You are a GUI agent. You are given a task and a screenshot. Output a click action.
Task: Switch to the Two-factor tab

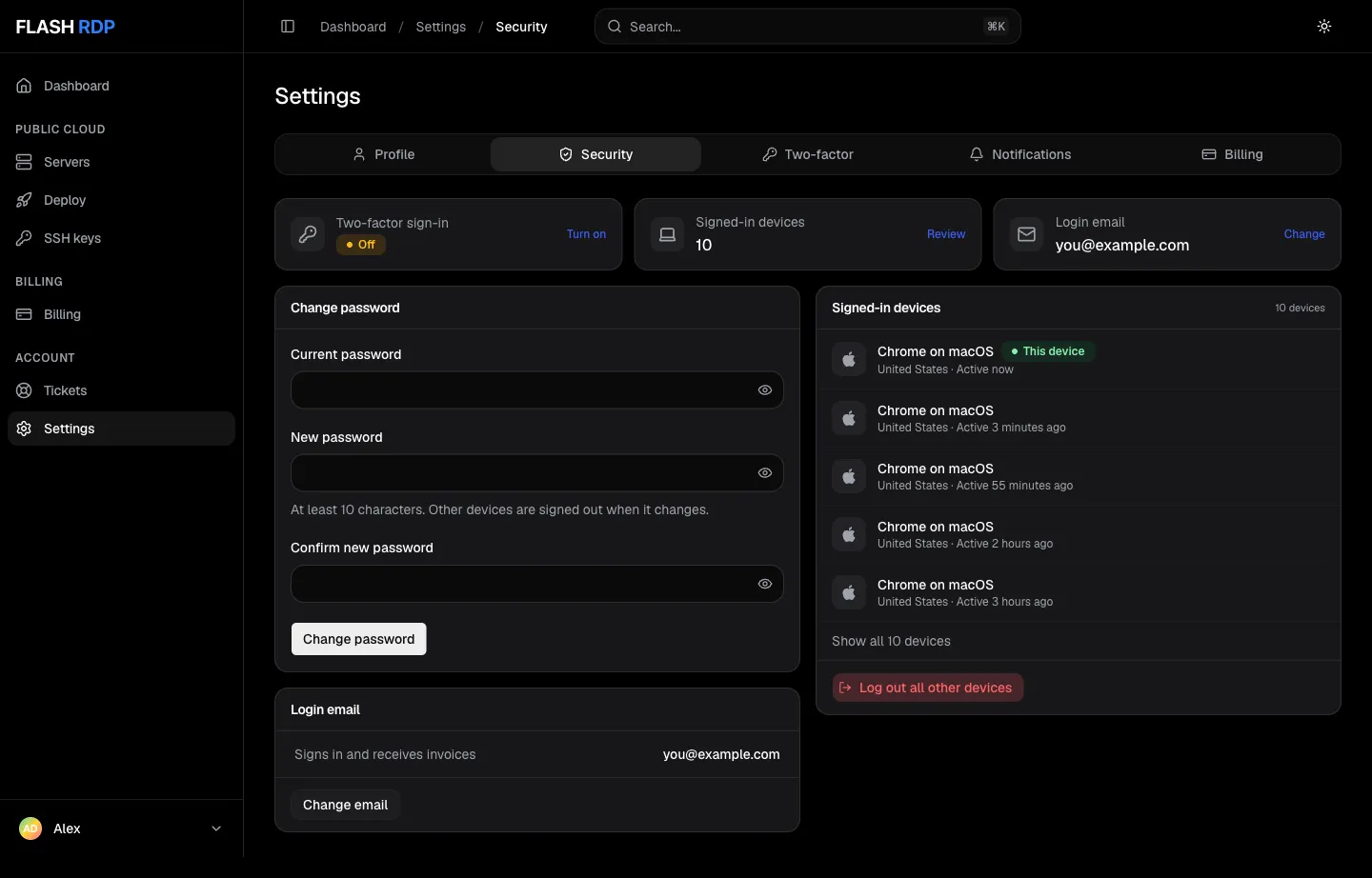click(808, 154)
